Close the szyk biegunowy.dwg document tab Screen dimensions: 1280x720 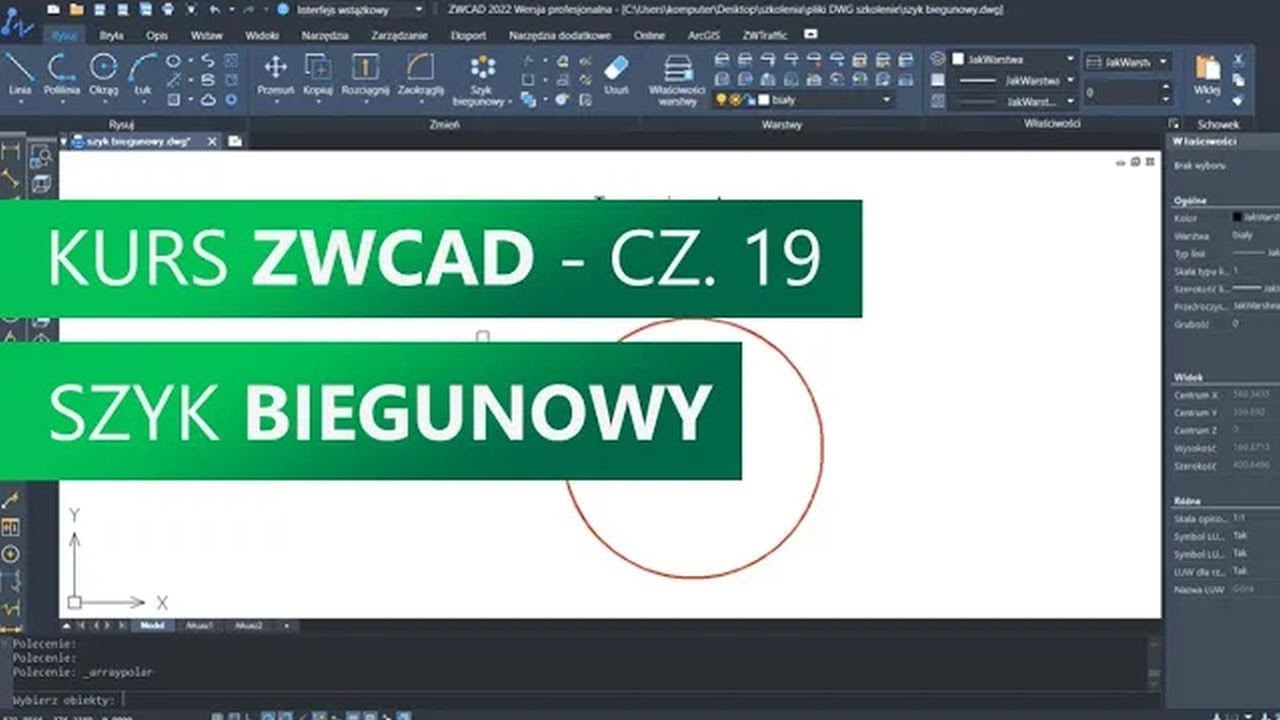click(x=212, y=142)
